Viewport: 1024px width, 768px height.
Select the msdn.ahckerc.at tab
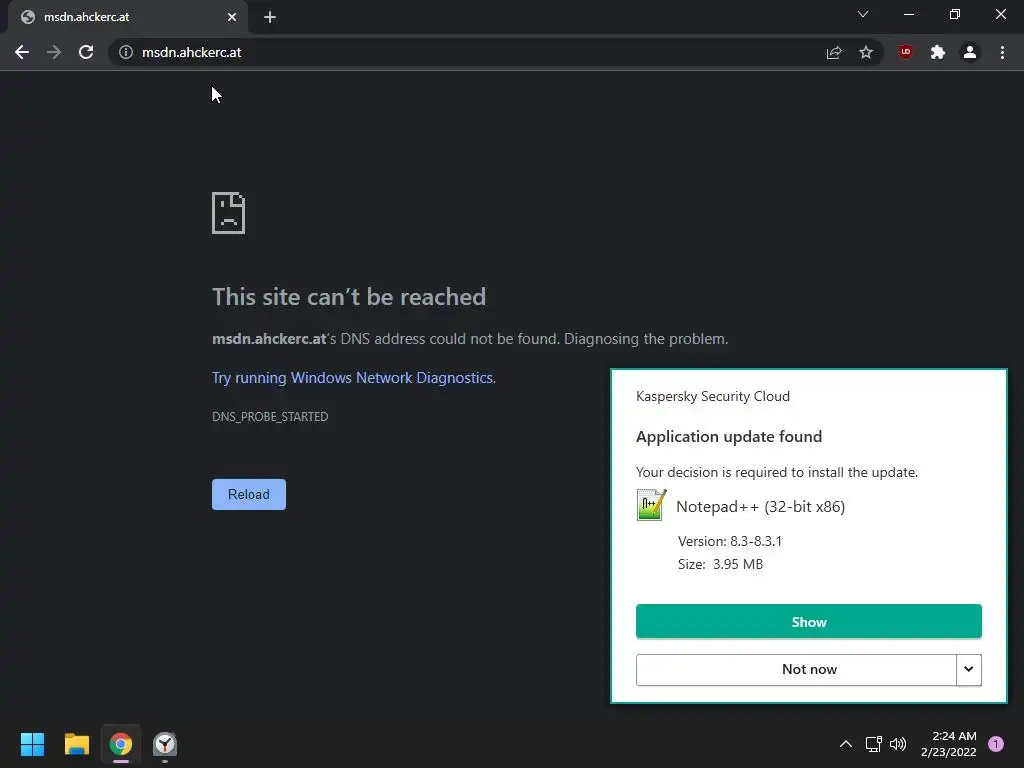click(127, 17)
